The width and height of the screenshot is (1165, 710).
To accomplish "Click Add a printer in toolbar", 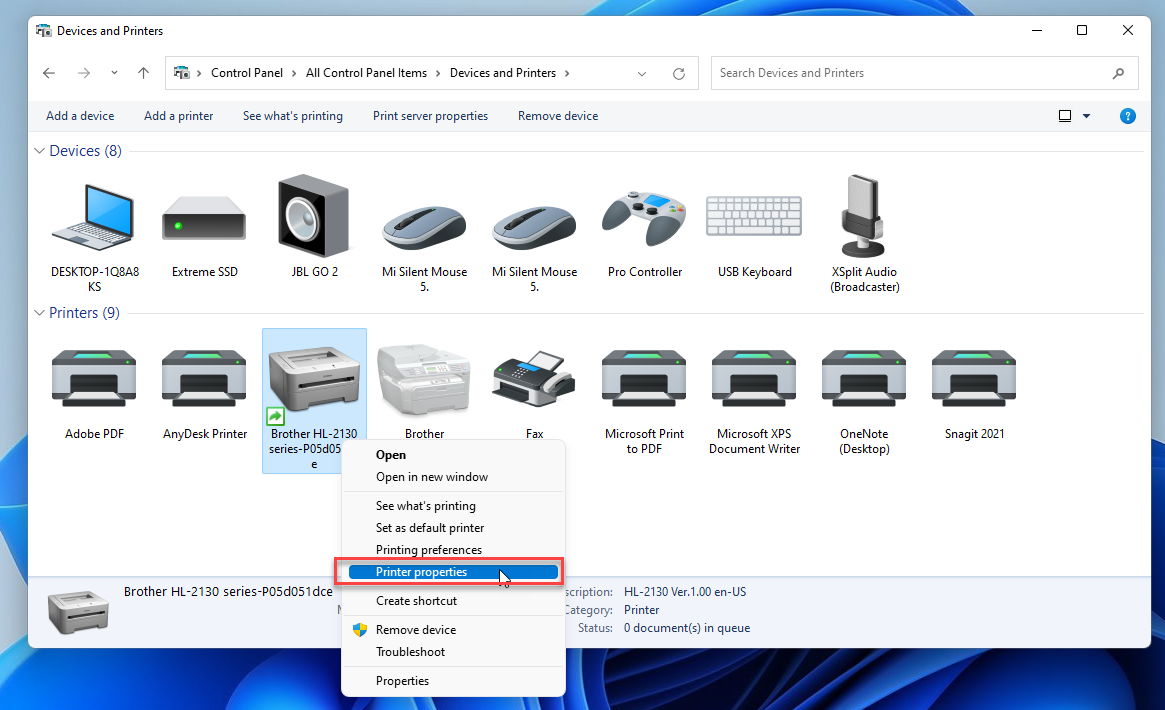I will [178, 116].
